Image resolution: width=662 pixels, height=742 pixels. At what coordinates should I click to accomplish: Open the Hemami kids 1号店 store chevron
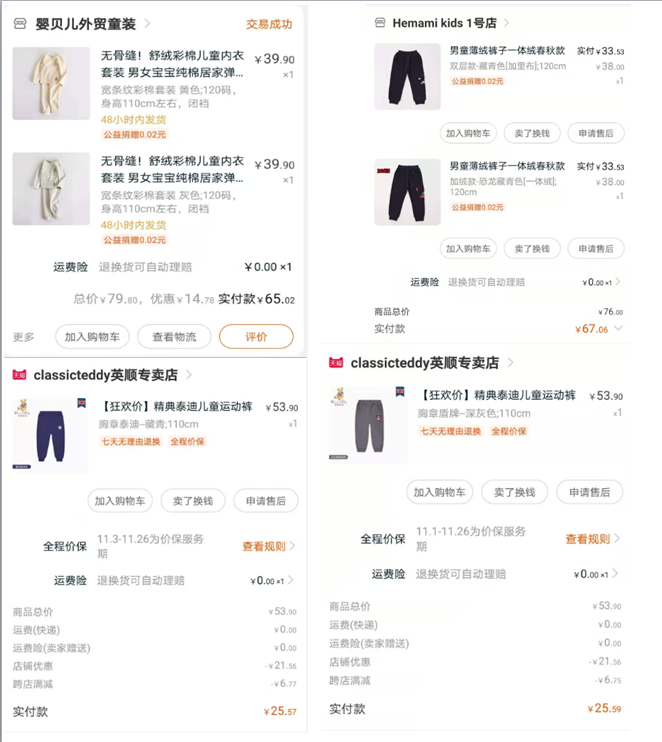pos(506,23)
